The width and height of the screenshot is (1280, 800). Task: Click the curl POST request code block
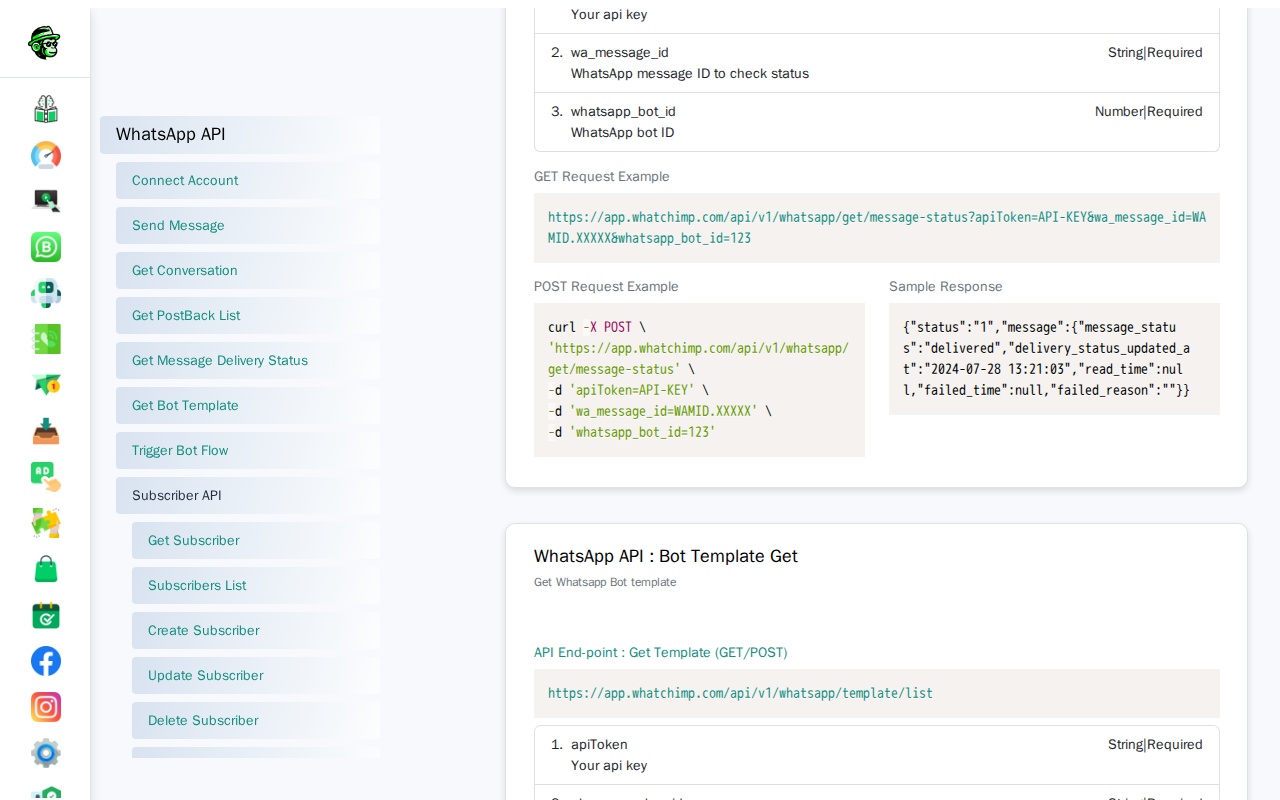click(699, 380)
